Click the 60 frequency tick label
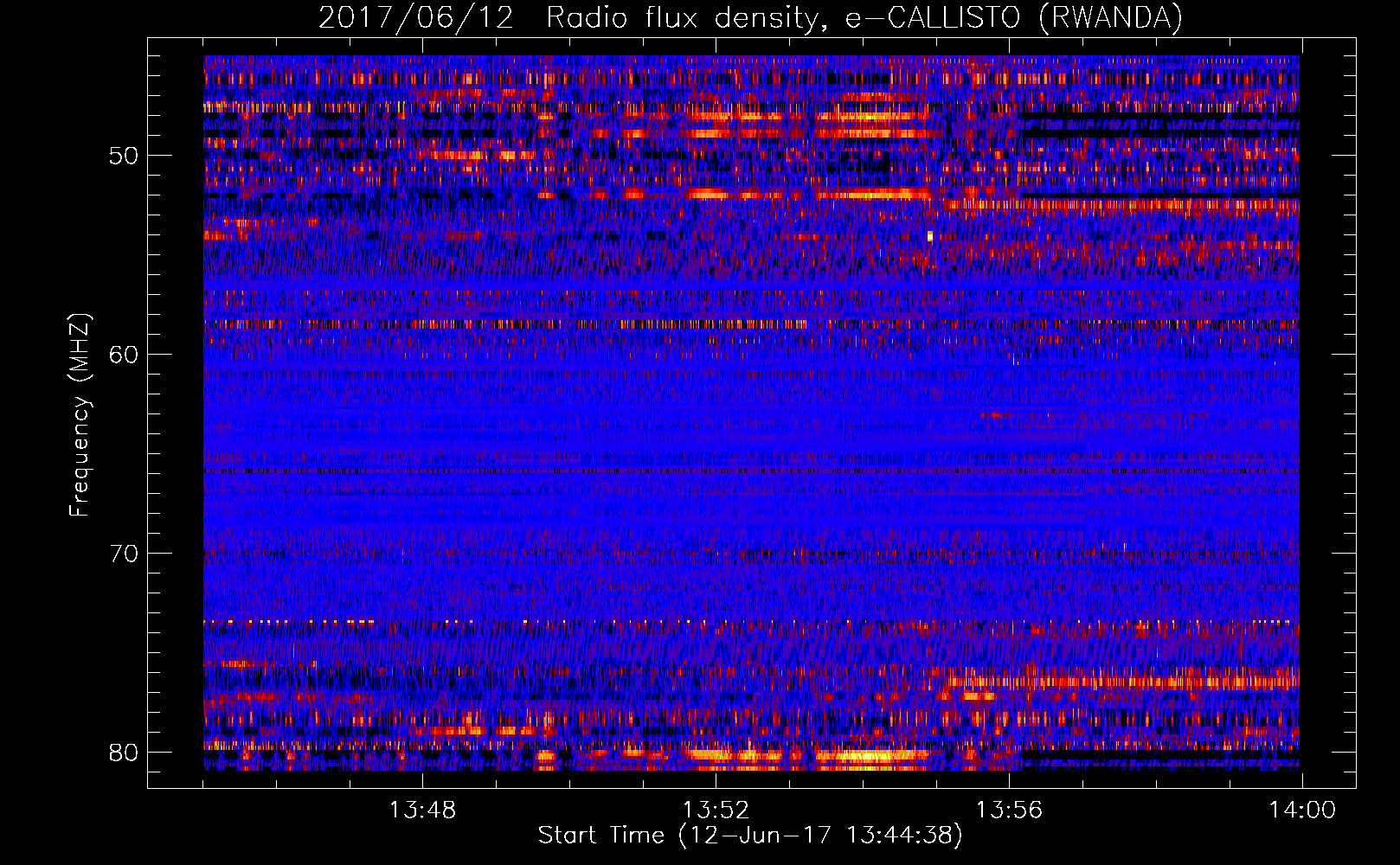The image size is (1400, 865). click(x=124, y=355)
